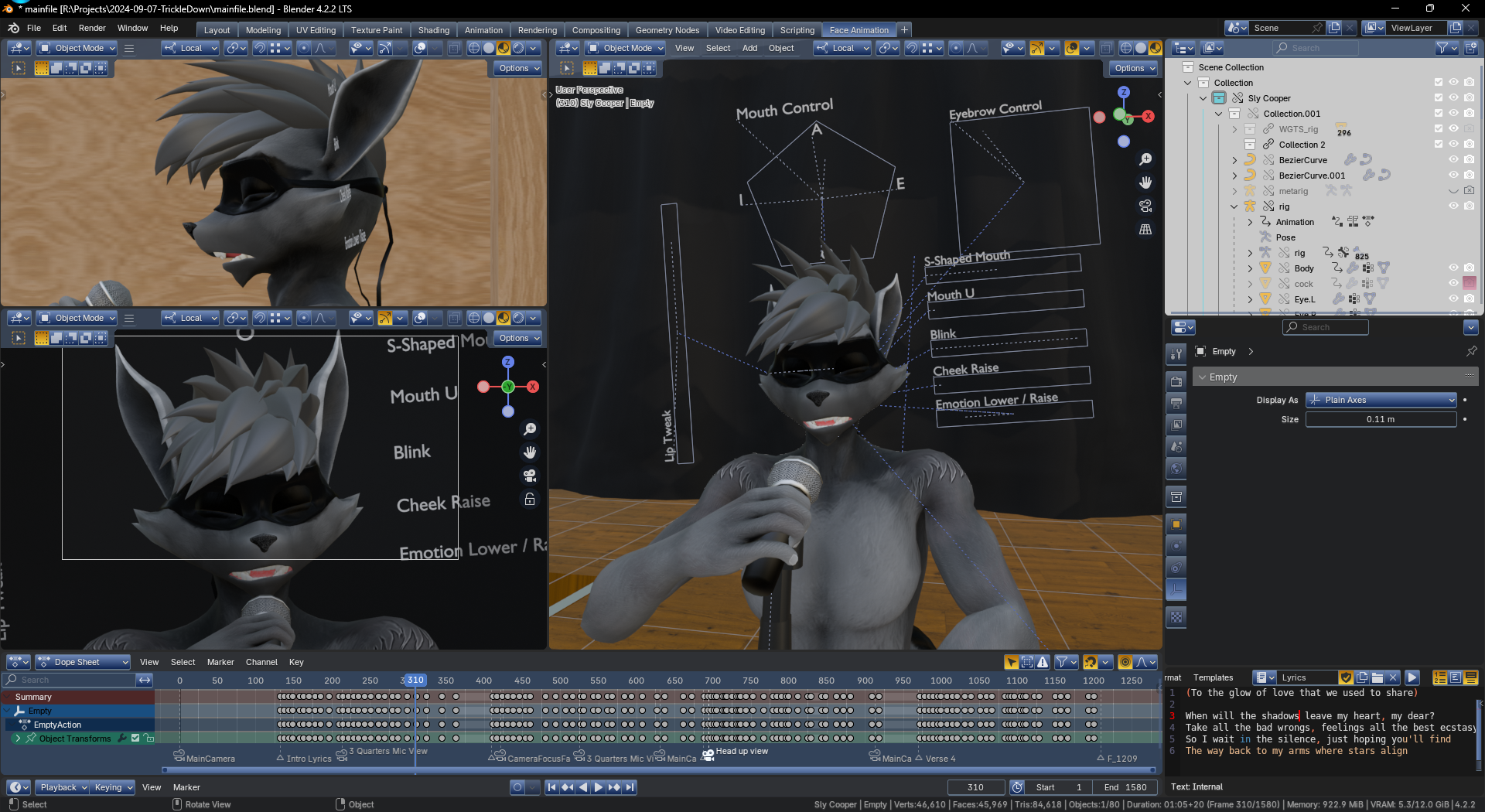Click Options button in the main viewport
Viewport: 1485px width, 812px height.
click(x=1135, y=68)
